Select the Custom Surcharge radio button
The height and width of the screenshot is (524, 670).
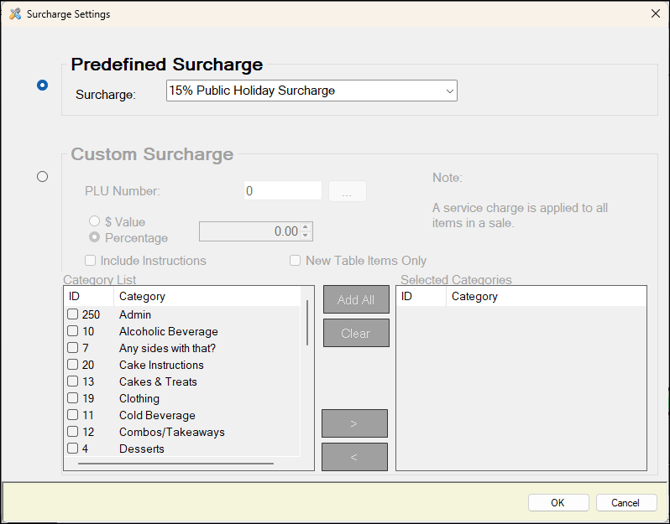click(x=42, y=177)
